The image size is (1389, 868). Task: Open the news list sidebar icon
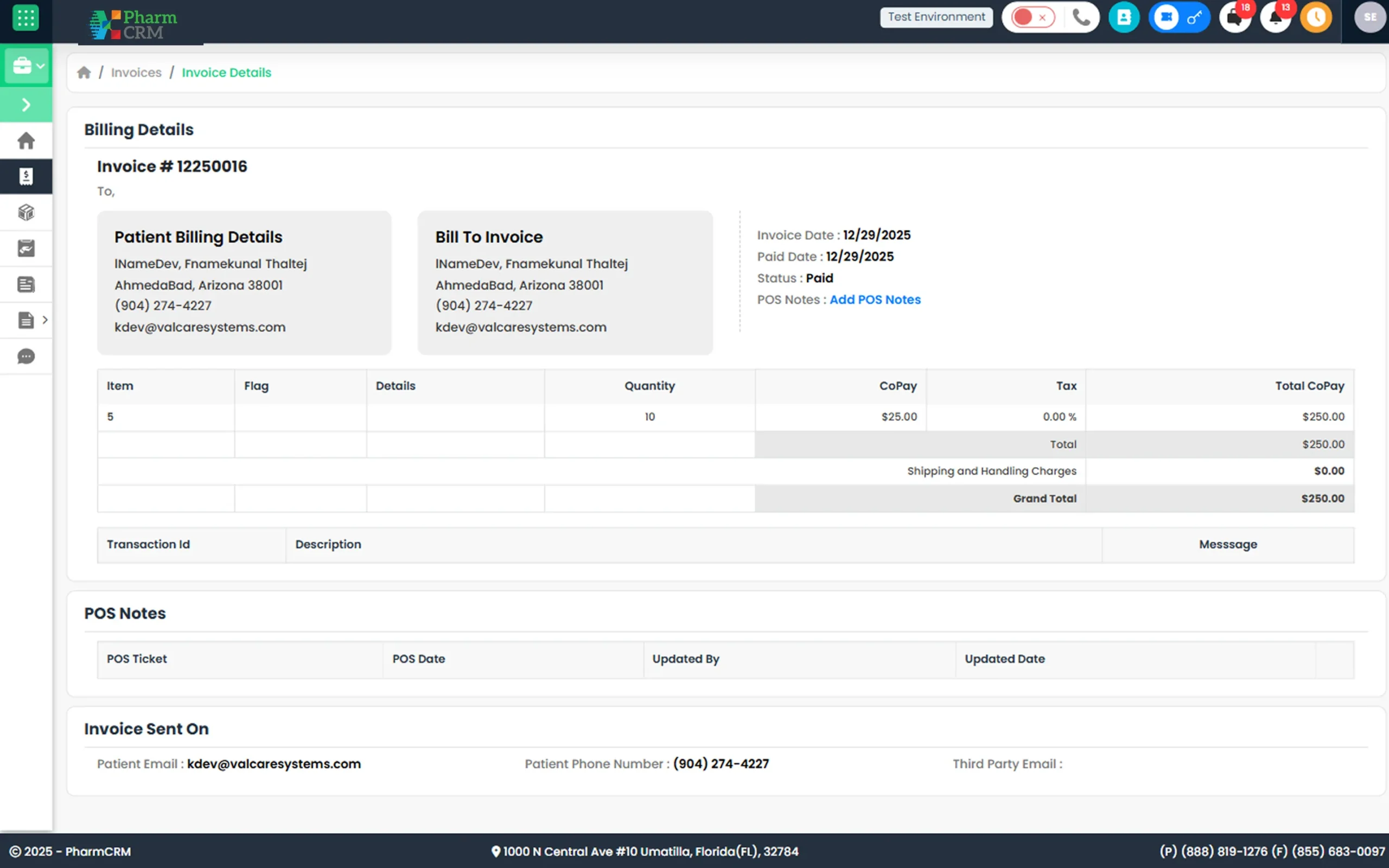[26, 284]
